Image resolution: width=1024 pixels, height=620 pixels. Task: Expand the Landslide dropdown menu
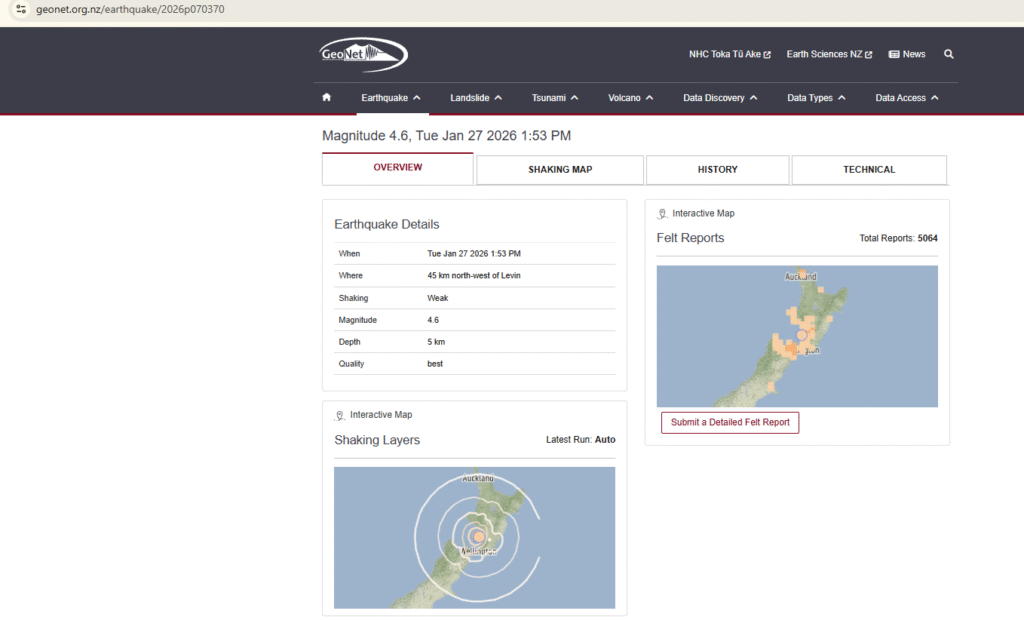[x=476, y=98]
